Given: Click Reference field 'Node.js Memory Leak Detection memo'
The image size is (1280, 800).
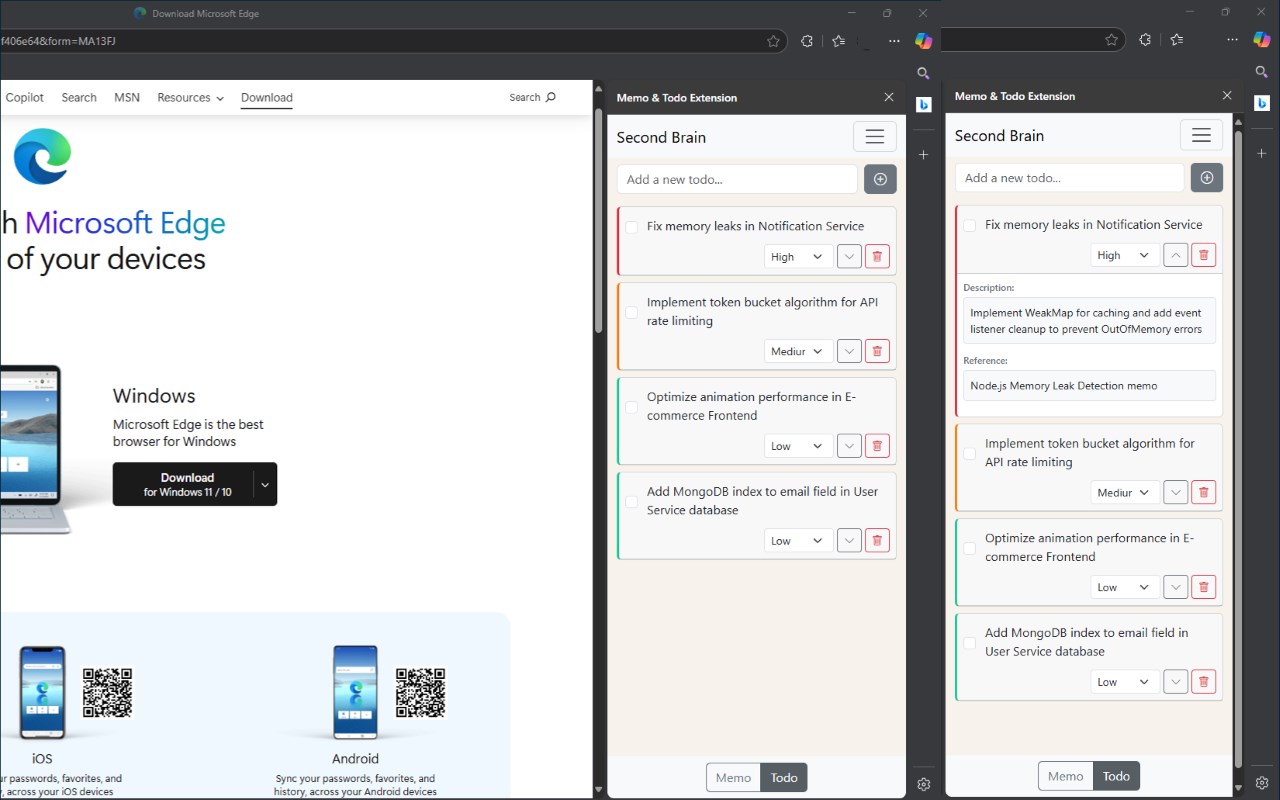Looking at the screenshot, I should 1089,385.
